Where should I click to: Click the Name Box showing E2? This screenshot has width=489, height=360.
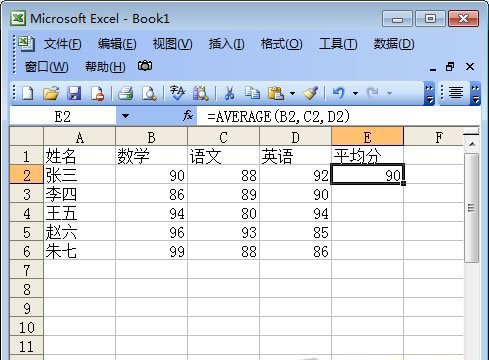tap(63, 116)
